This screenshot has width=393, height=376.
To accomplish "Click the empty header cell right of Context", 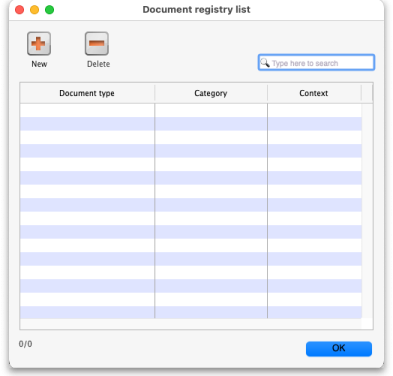I will pyautogui.click(x=367, y=93).
